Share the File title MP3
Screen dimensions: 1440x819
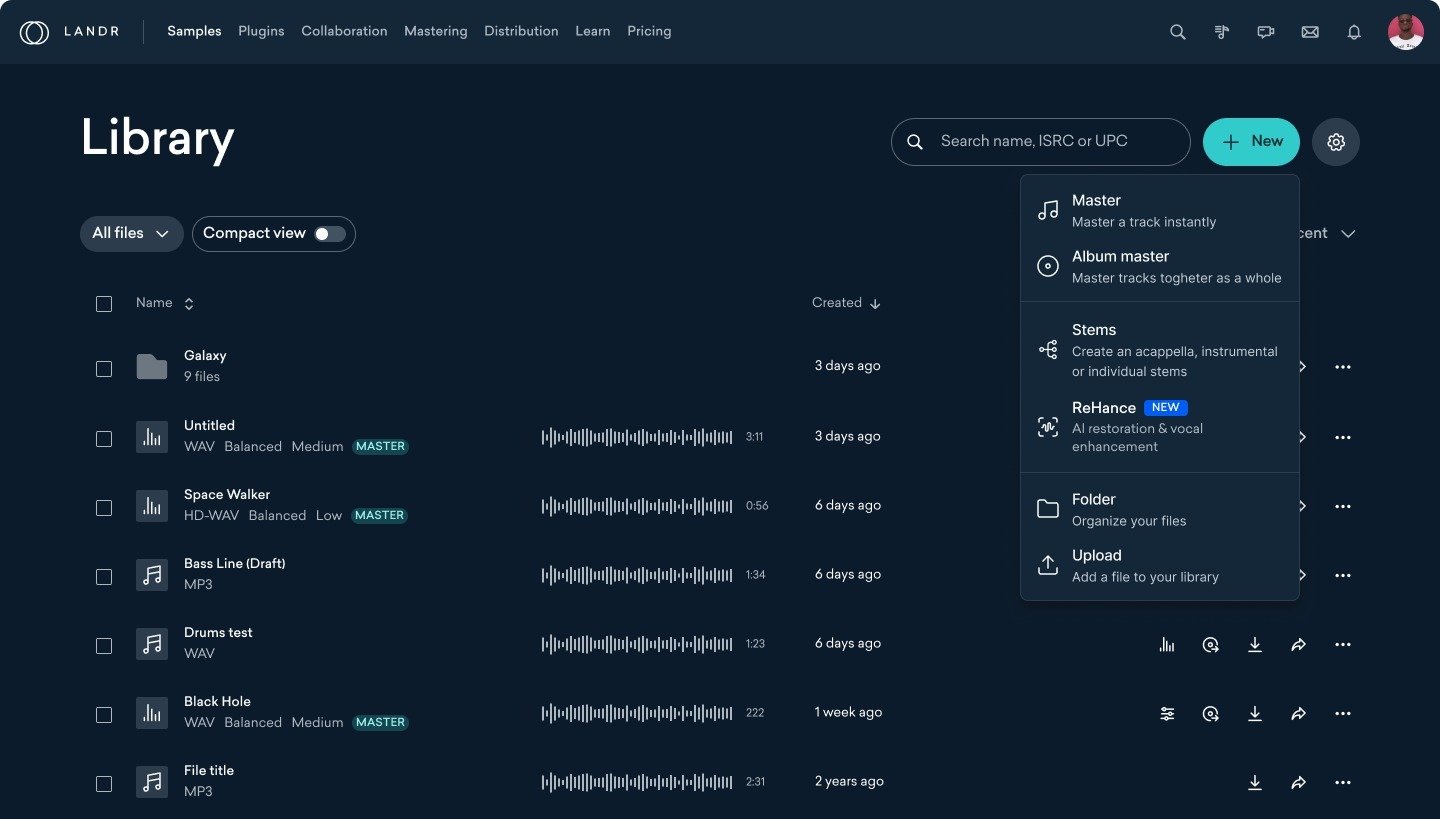coord(1299,783)
